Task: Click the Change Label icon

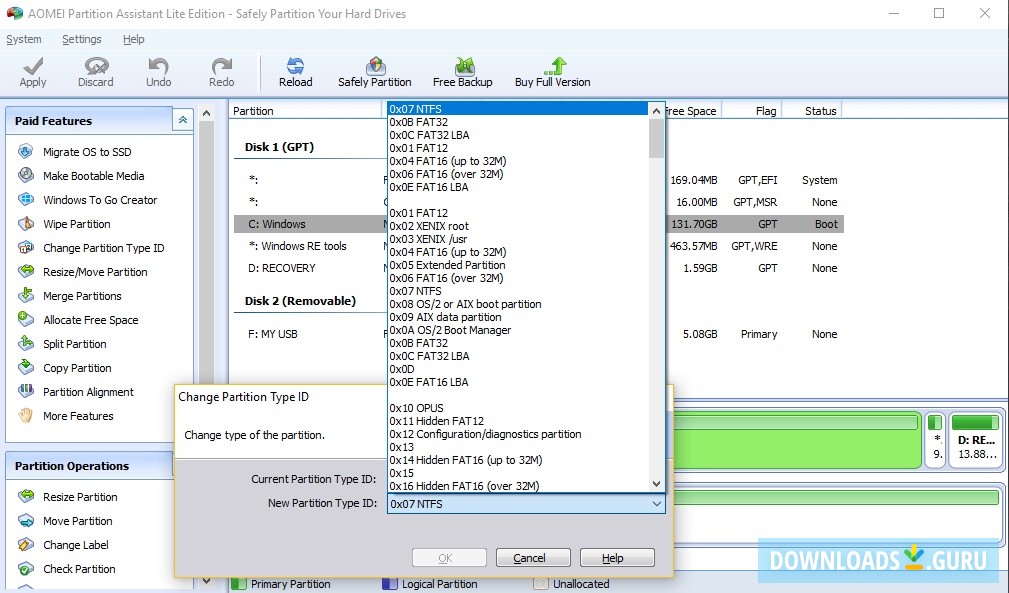Action: 26,545
